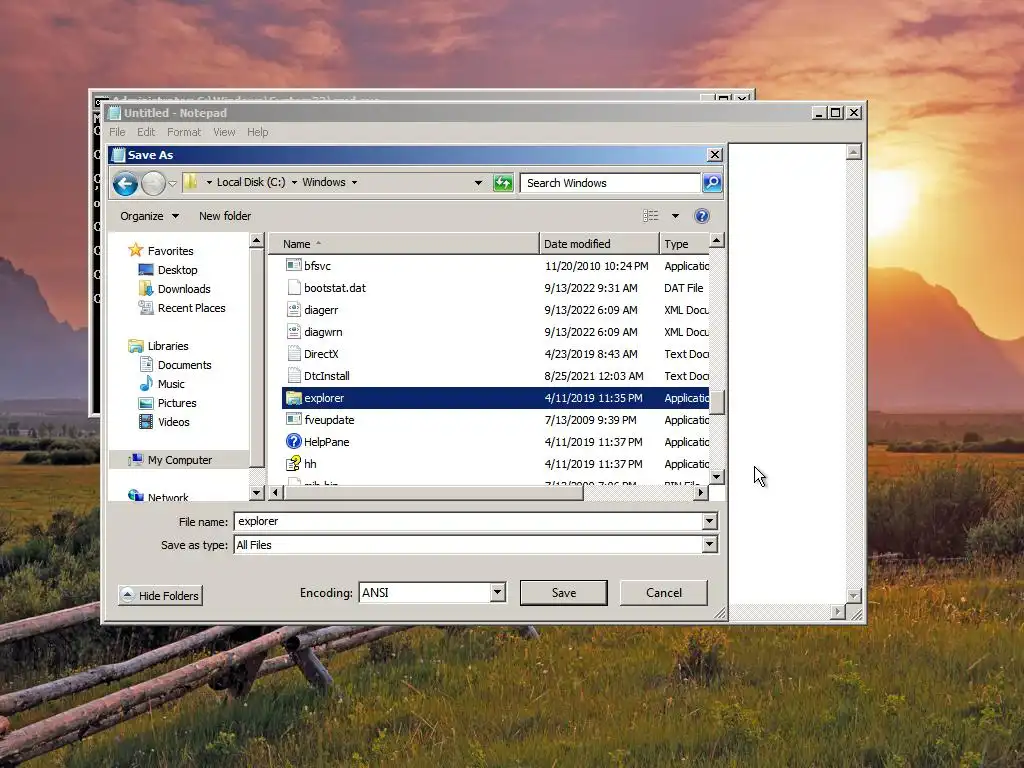Open the Notepad Format menu
This screenshot has height=768, width=1024.
pyautogui.click(x=184, y=132)
